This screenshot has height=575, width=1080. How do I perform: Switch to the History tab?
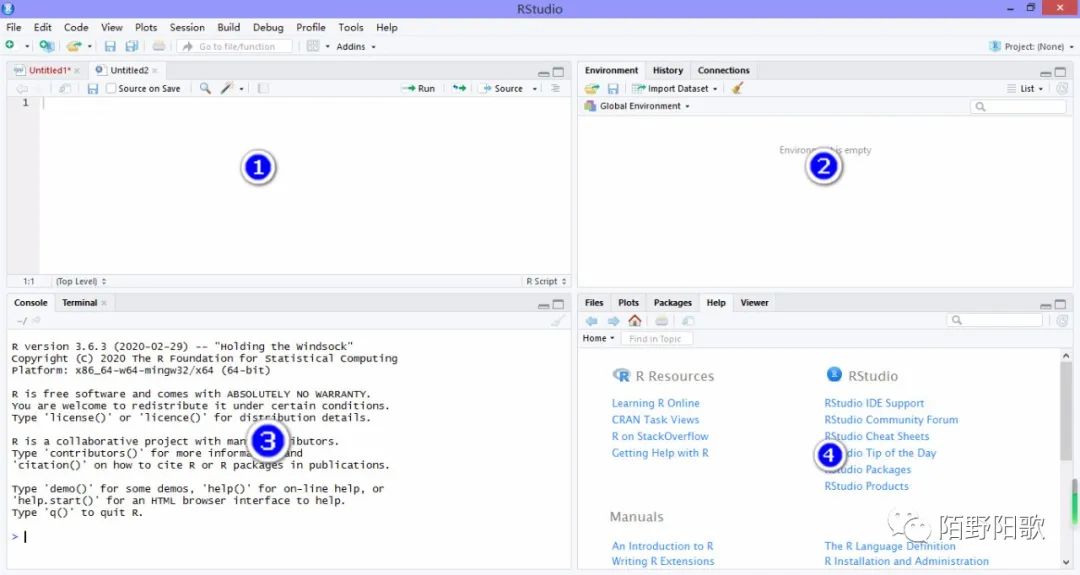[667, 70]
